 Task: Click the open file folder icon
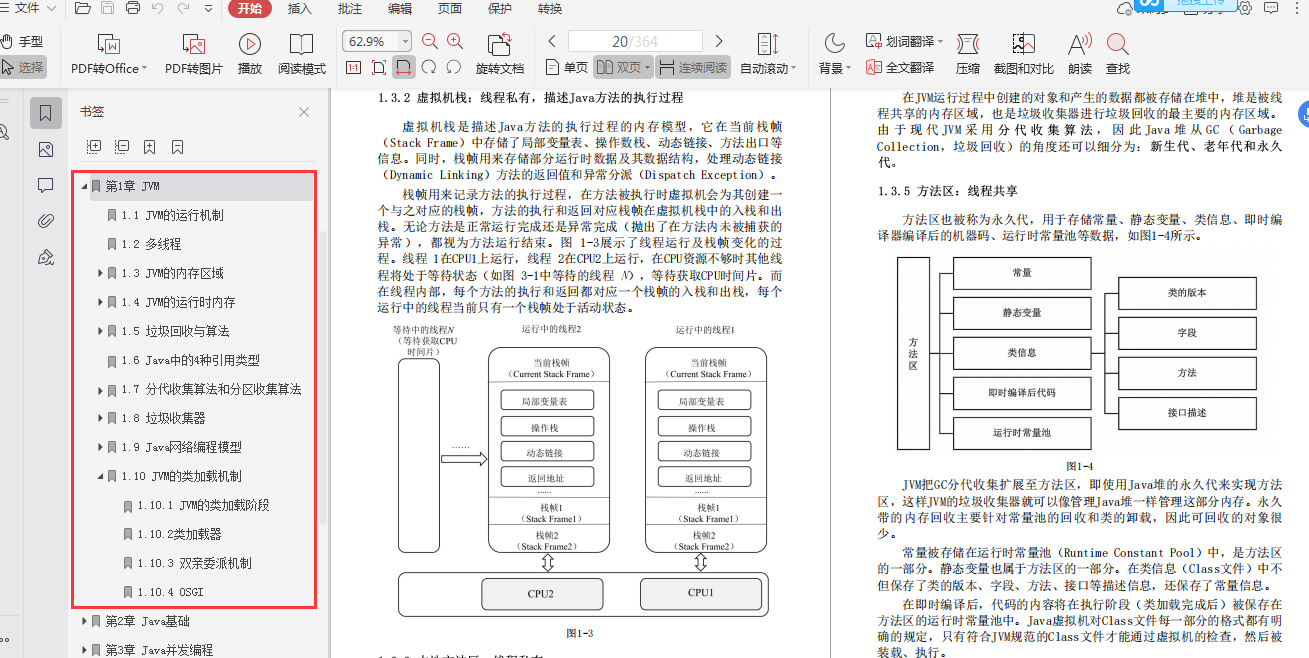coord(82,9)
